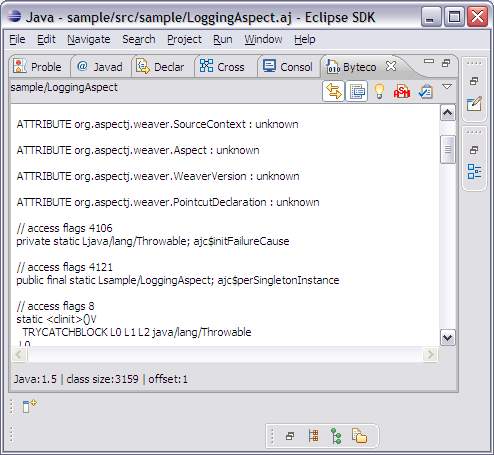
Task: Click the TRYCATCHBLOCK L0 L1 L2 line
Action: coord(137,332)
